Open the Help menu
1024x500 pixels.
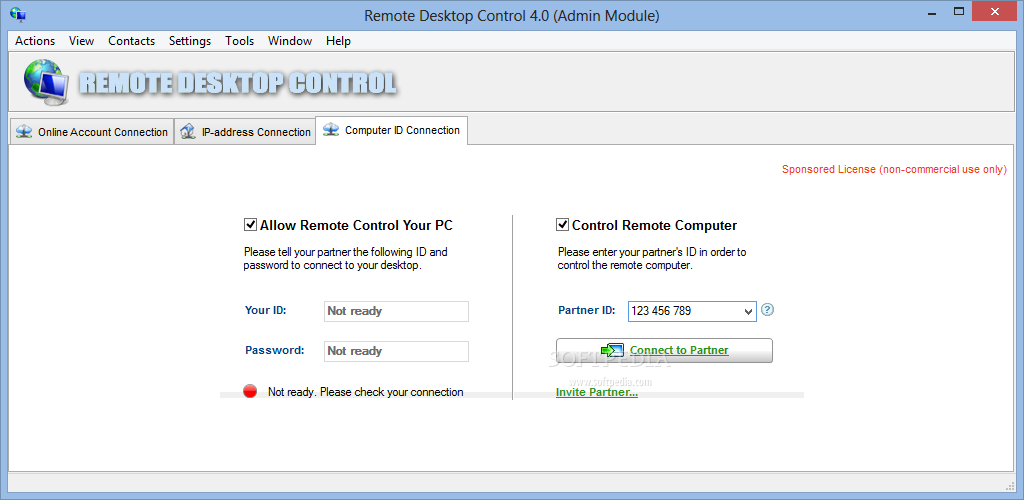[x=338, y=40]
